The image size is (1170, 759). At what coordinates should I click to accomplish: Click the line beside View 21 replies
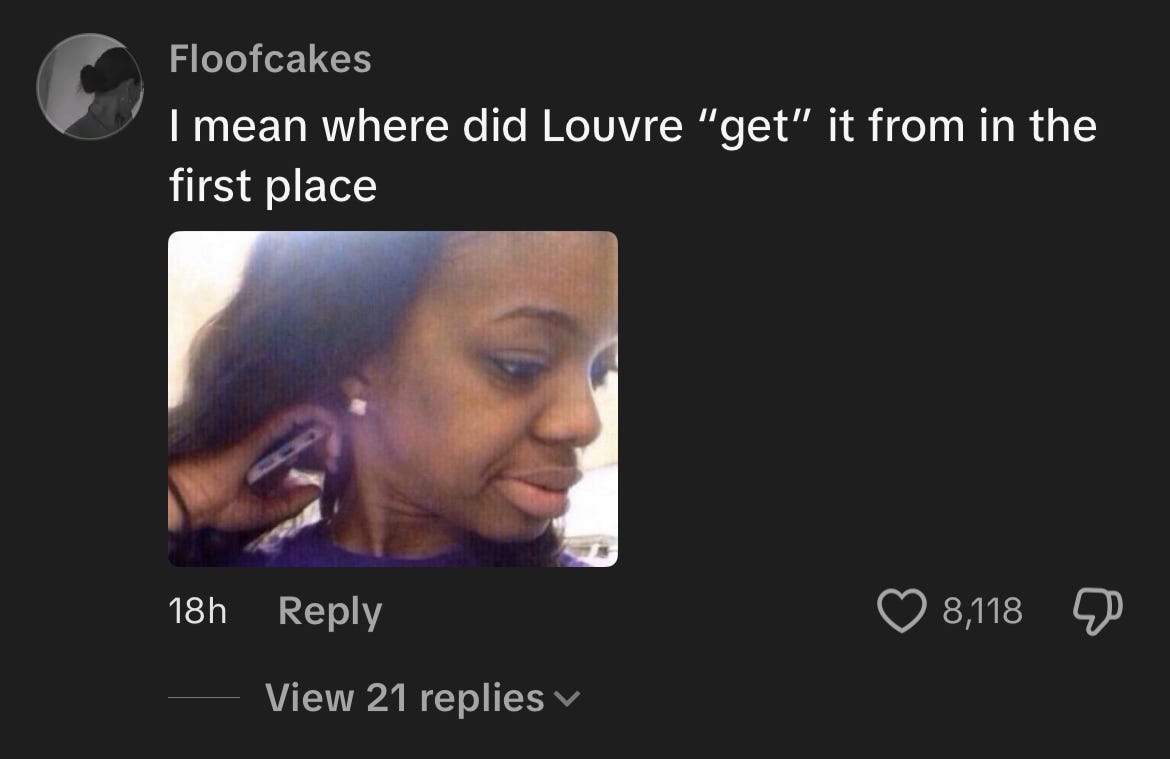point(204,698)
